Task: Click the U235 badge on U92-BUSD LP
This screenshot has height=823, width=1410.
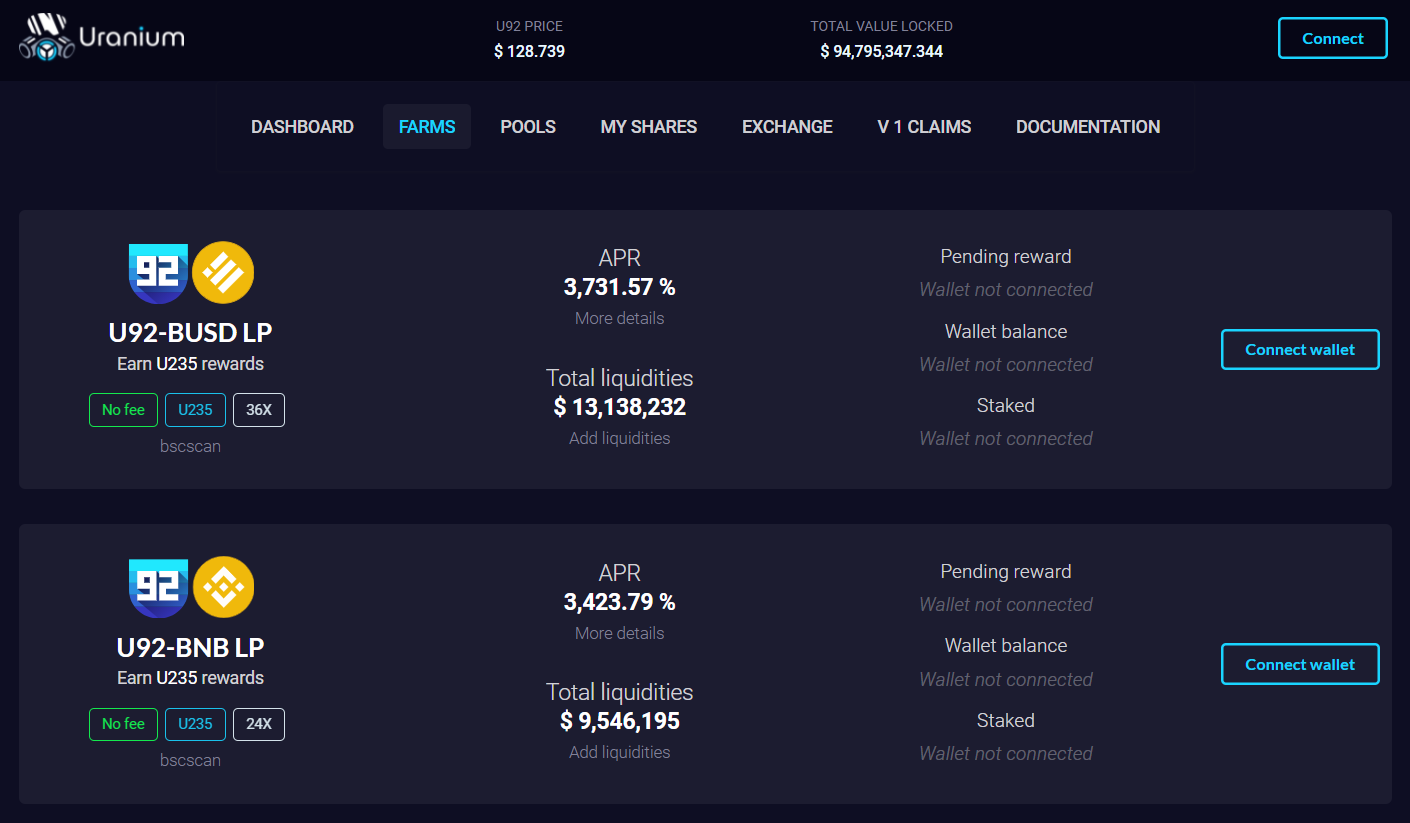Action: [195, 410]
